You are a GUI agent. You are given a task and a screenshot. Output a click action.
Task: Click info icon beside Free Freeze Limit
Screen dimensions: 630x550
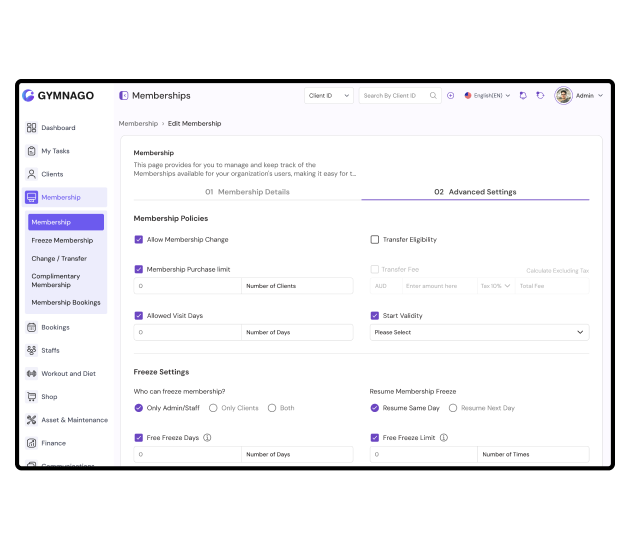click(444, 438)
